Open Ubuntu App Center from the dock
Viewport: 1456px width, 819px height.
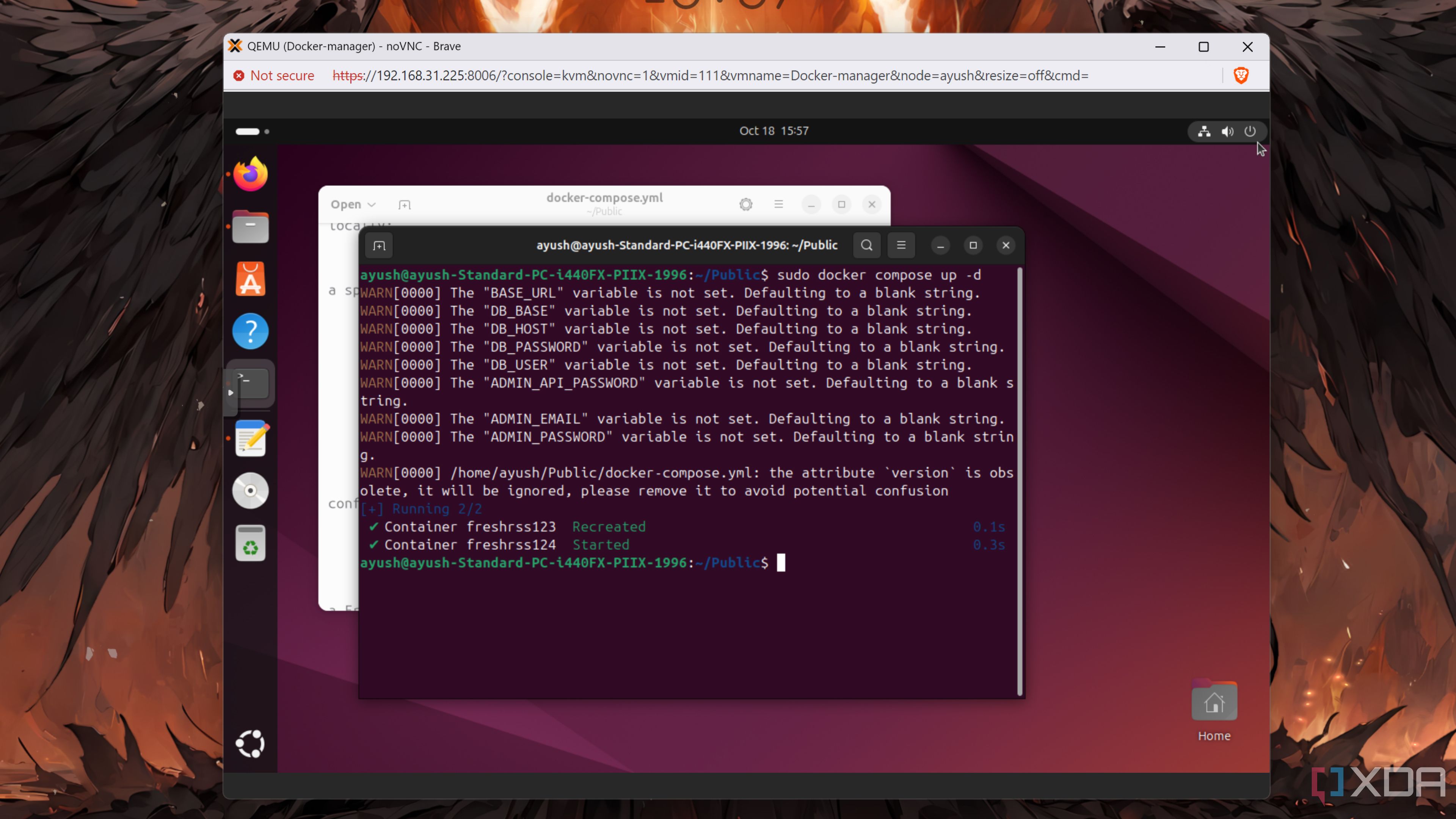point(250,279)
